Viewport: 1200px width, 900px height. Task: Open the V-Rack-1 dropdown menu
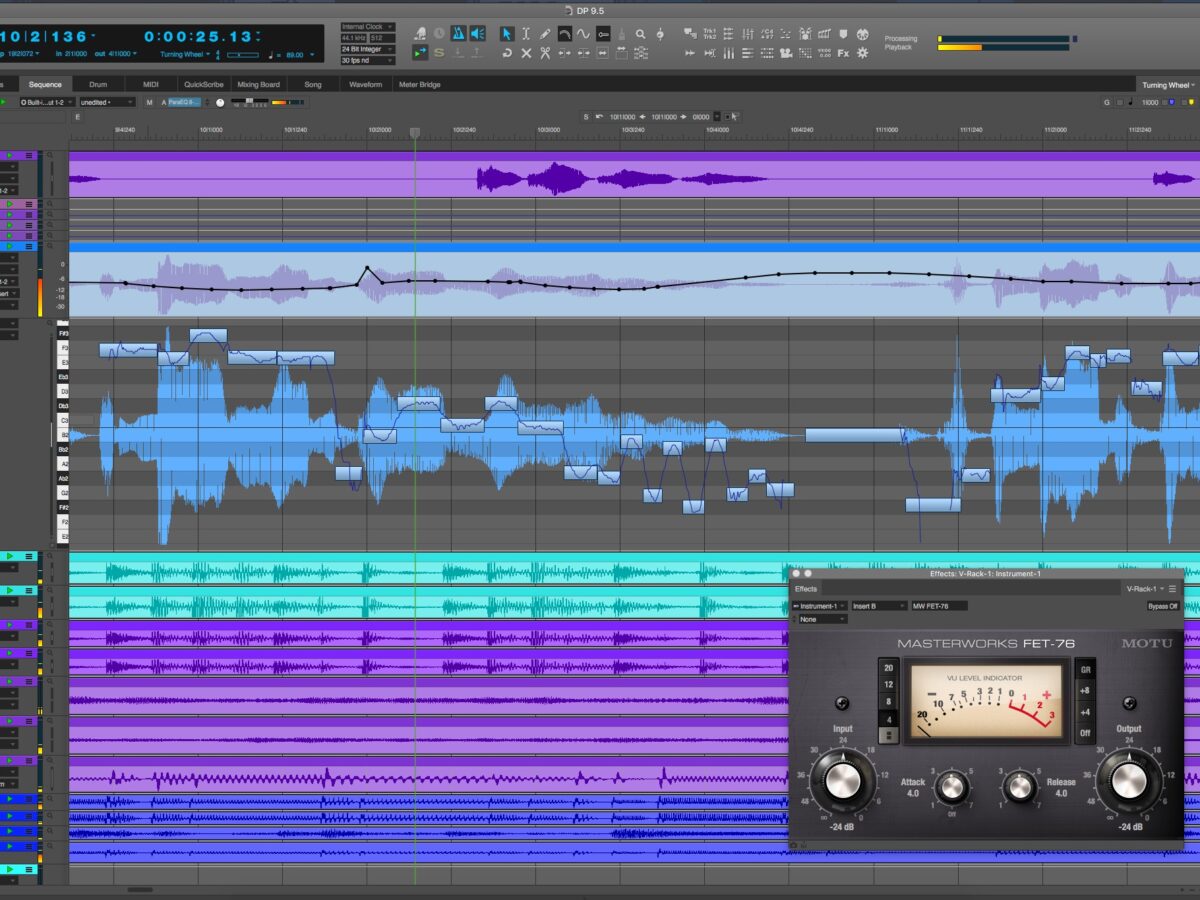[1144, 589]
